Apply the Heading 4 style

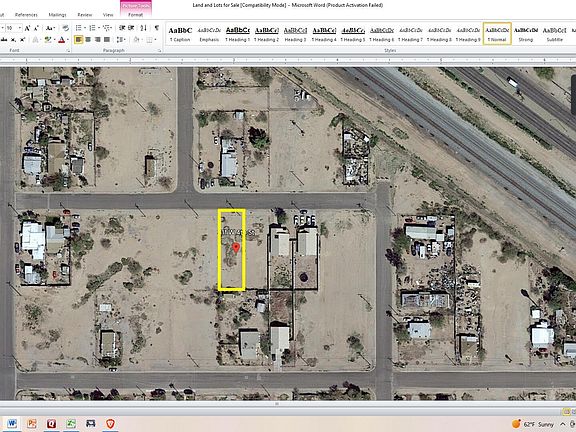(324, 34)
